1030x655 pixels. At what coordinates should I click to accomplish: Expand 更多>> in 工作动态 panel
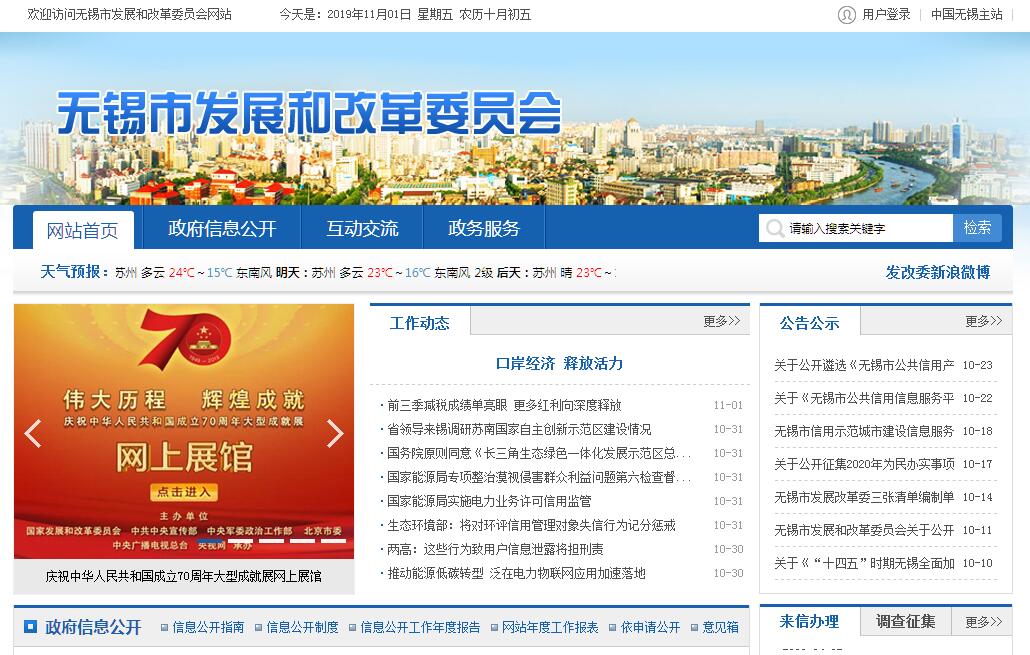point(721,321)
